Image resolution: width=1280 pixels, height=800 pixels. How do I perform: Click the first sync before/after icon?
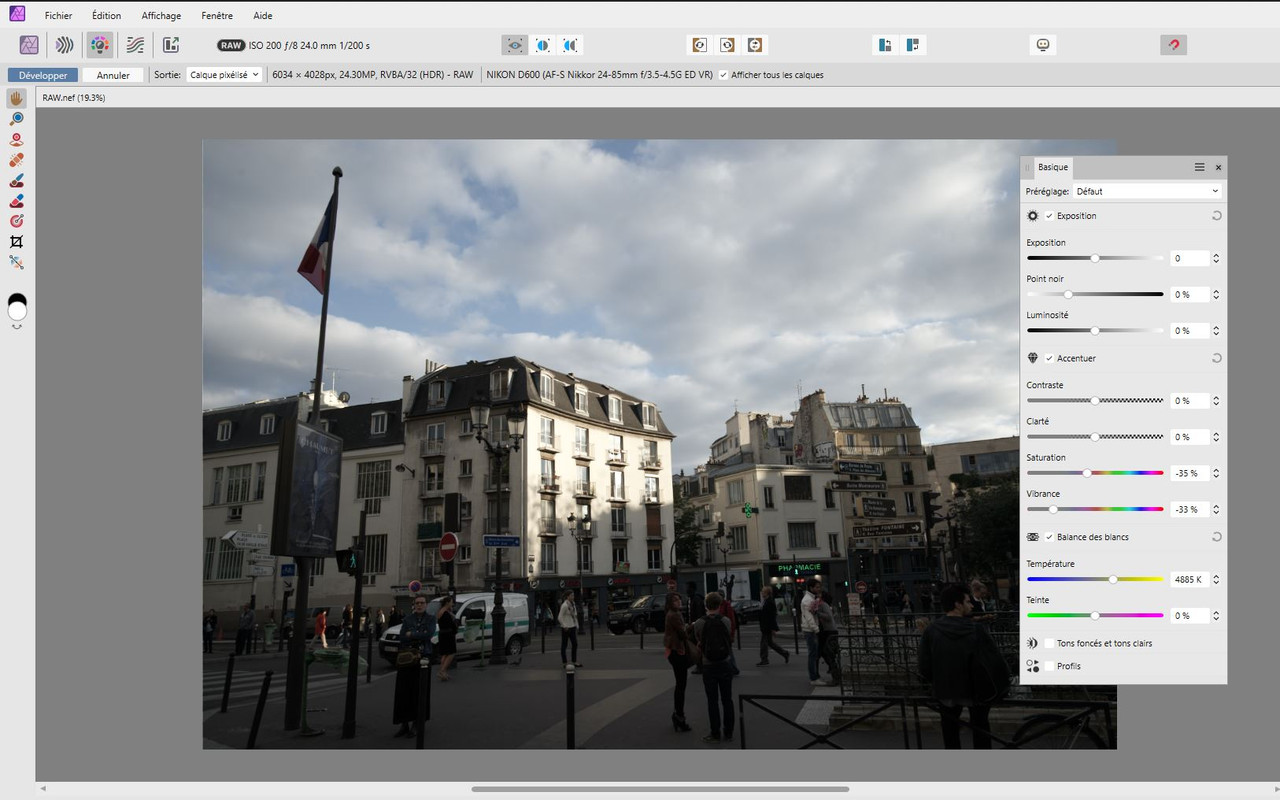coord(699,45)
